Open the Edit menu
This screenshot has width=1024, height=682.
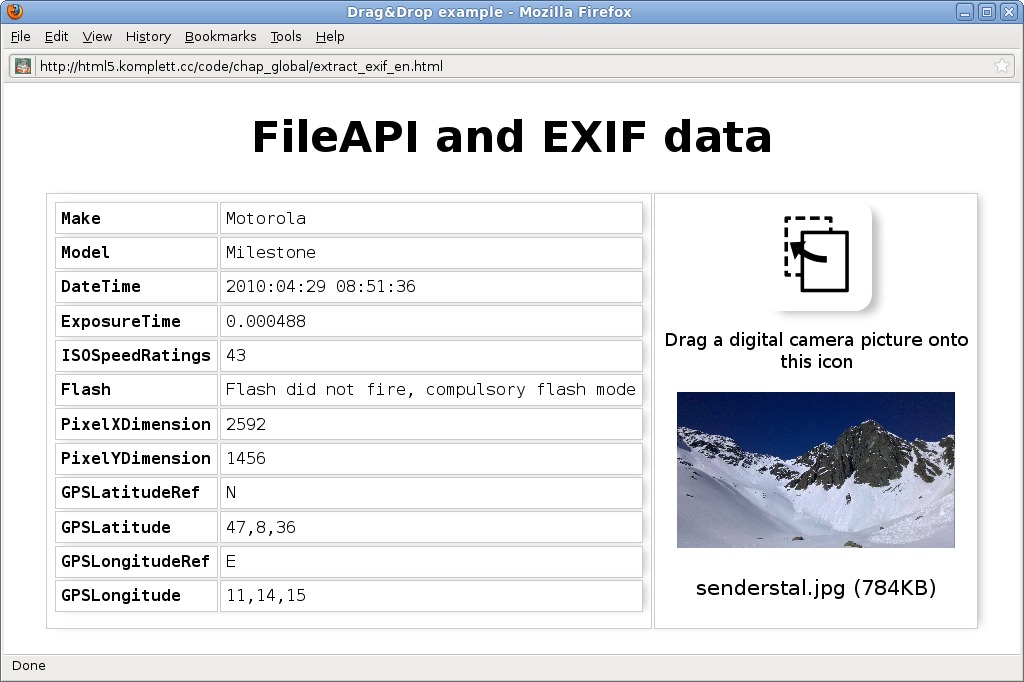click(x=56, y=36)
